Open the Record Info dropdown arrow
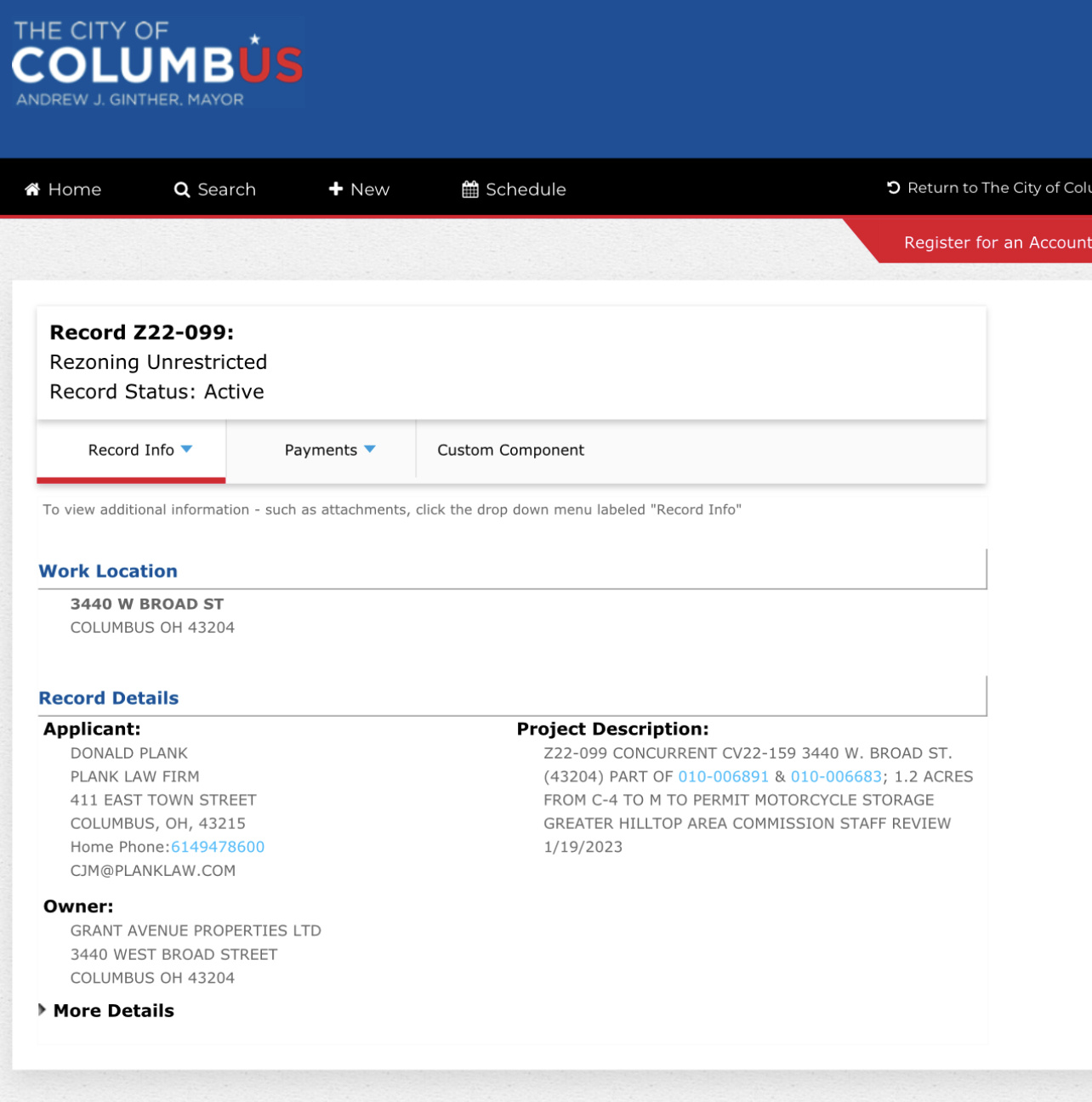 click(x=187, y=449)
